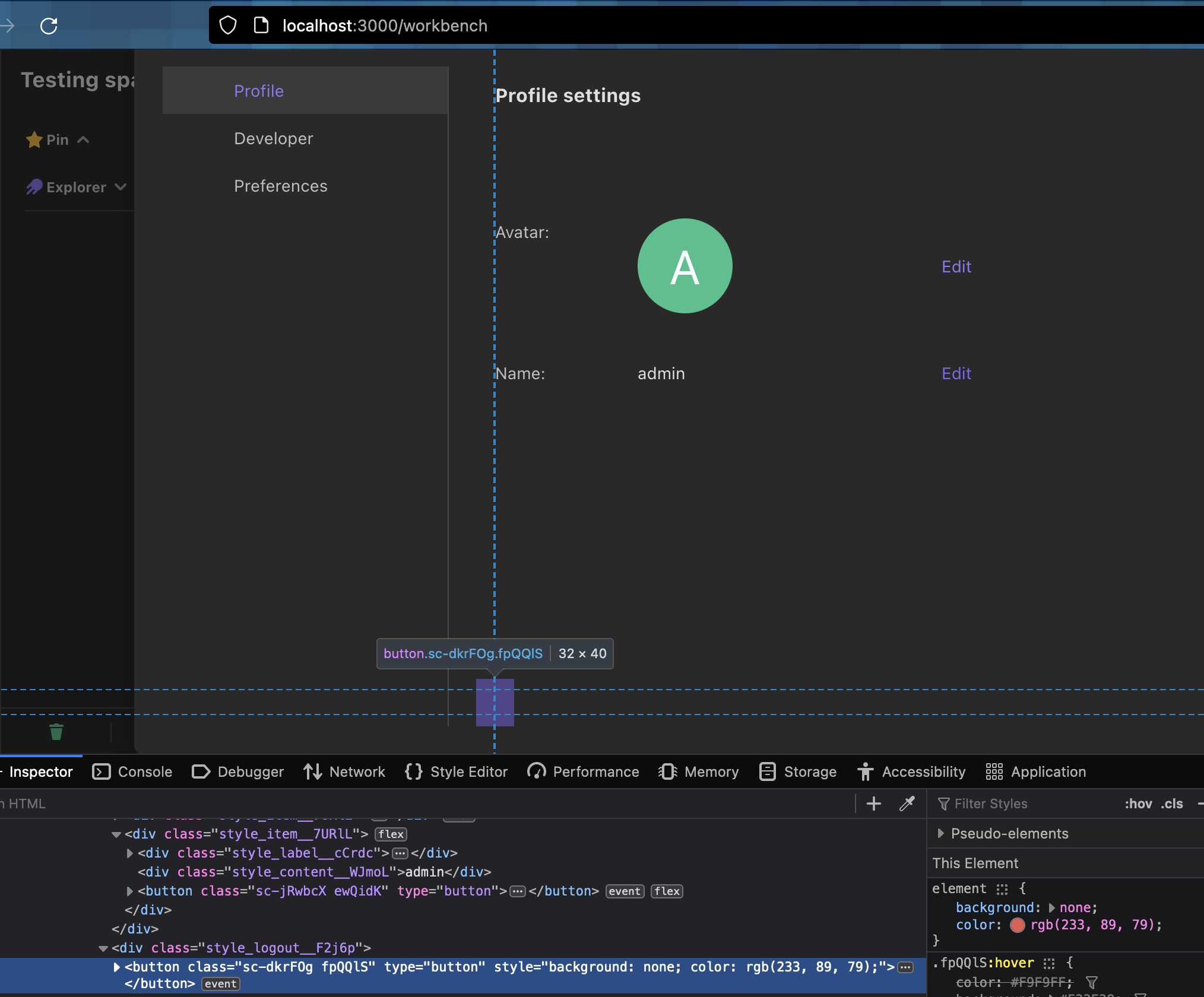The height and width of the screenshot is (997, 1204).
Task: Click the shield icon in the address bar
Action: pos(227,25)
